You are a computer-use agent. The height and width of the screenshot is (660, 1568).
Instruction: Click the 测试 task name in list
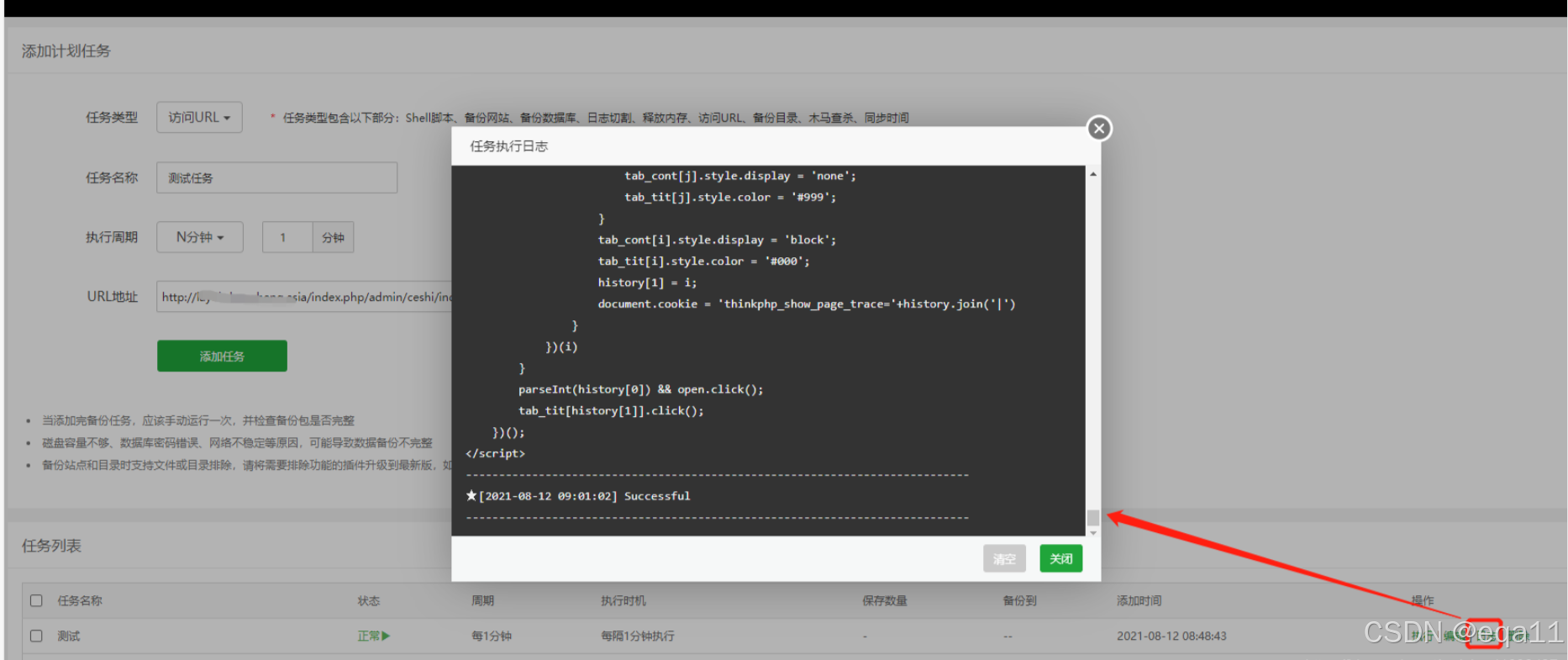[69, 636]
